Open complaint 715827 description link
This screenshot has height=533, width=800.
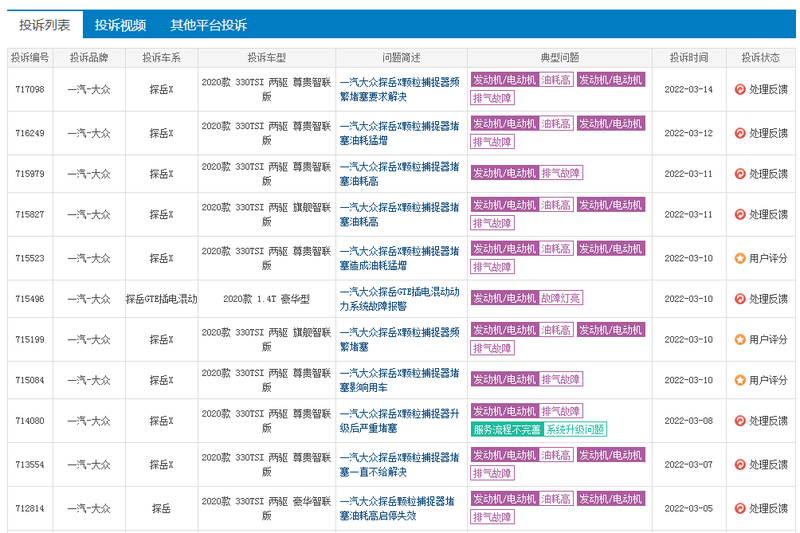(399, 215)
